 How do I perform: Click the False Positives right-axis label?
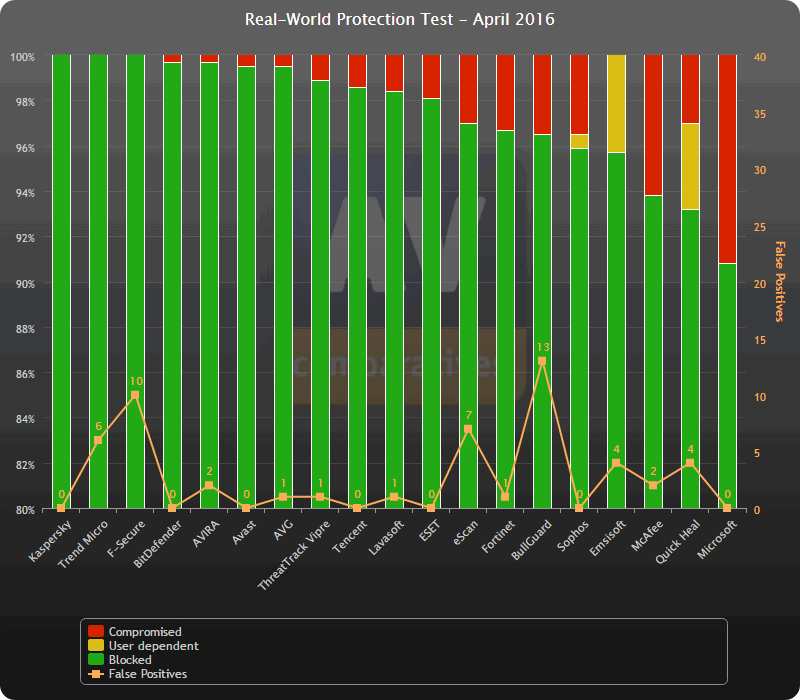(778, 280)
